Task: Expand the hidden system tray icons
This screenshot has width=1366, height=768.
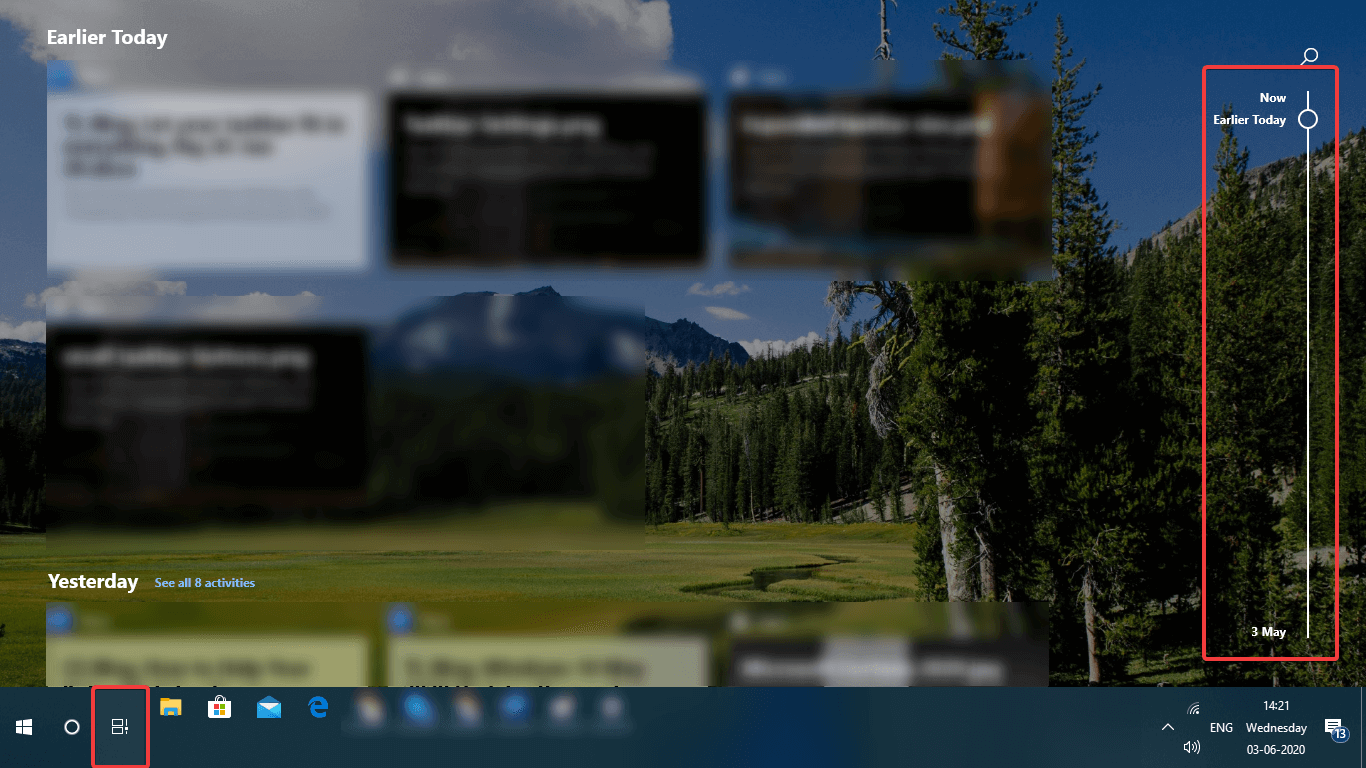Action: (x=1168, y=727)
